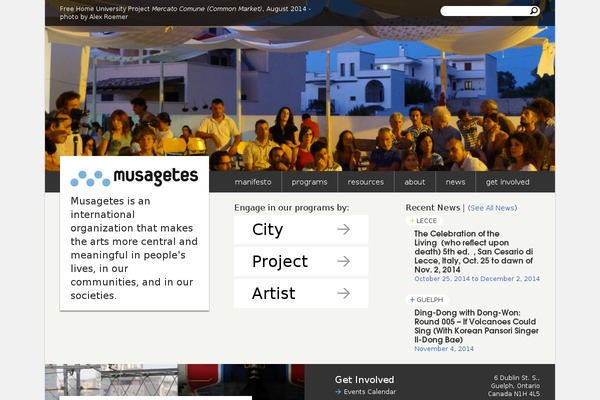Image resolution: width=600 pixels, height=400 pixels.
Task: Select the get involved menu item
Action: coord(508,182)
